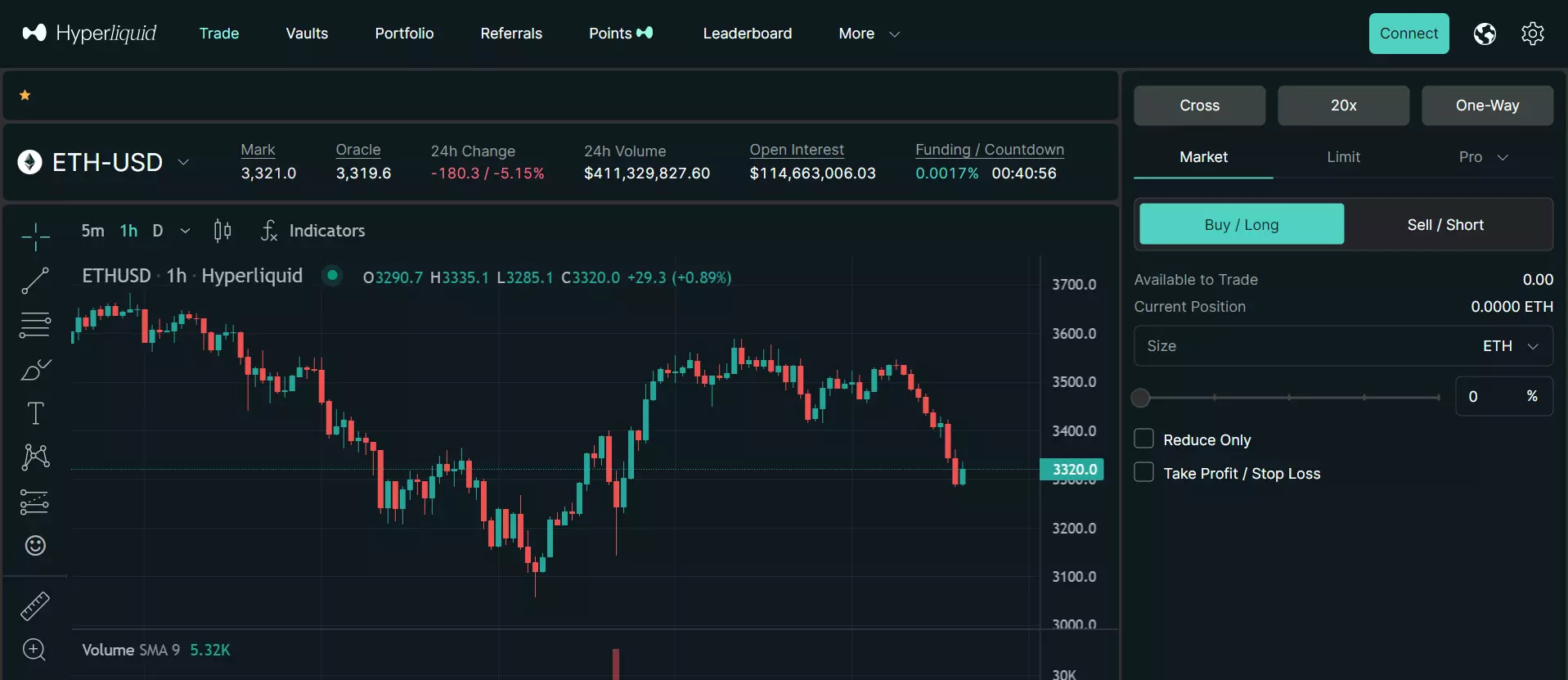Select the crosshair cursor tool
The width and height of the screenshot is (1568, 680).
(35, 236)
